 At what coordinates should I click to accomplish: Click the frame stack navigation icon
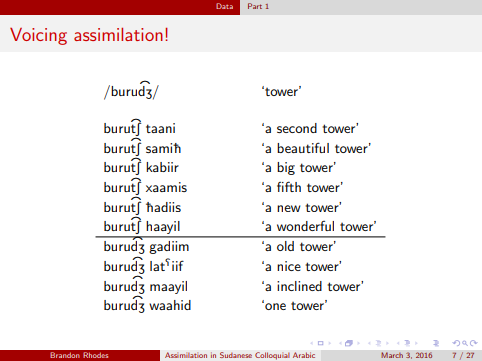(x=349, y=343)
